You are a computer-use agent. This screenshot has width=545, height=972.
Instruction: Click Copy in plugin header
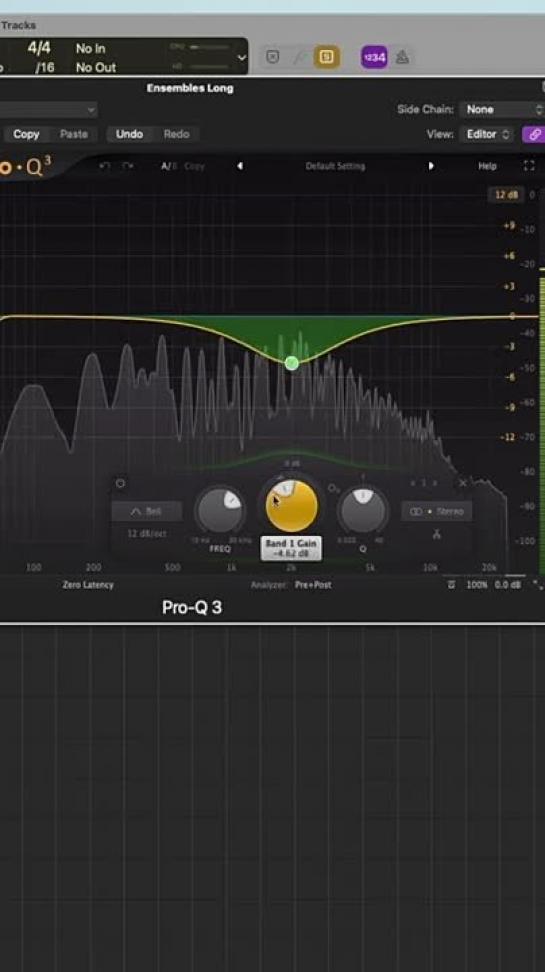[26, 134]
